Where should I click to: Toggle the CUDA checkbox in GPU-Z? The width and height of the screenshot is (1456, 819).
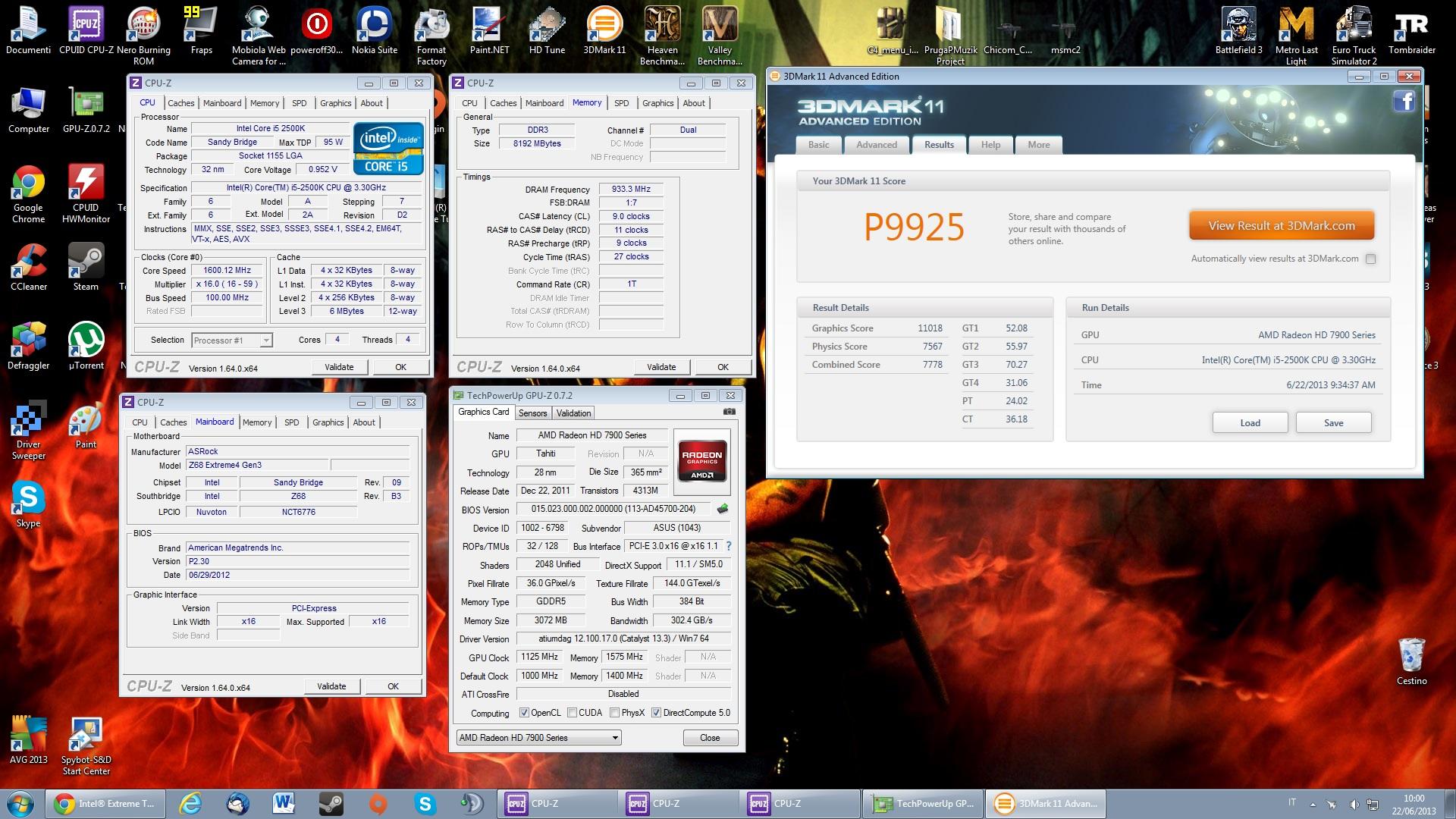pyautogui.click(x=572, y=713)
